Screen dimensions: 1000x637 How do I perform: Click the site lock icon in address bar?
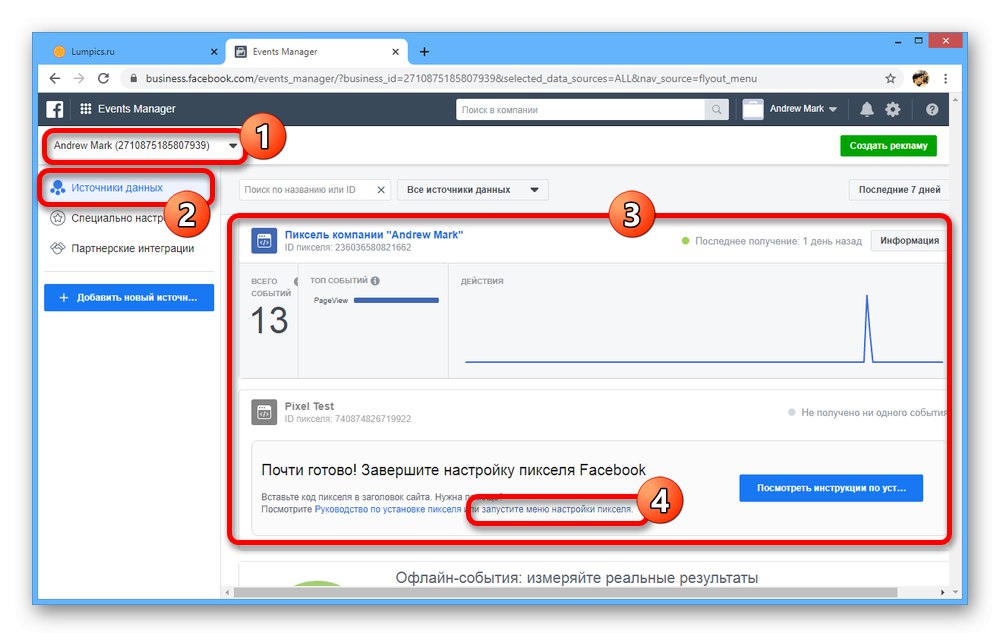[x=133, y=78]
